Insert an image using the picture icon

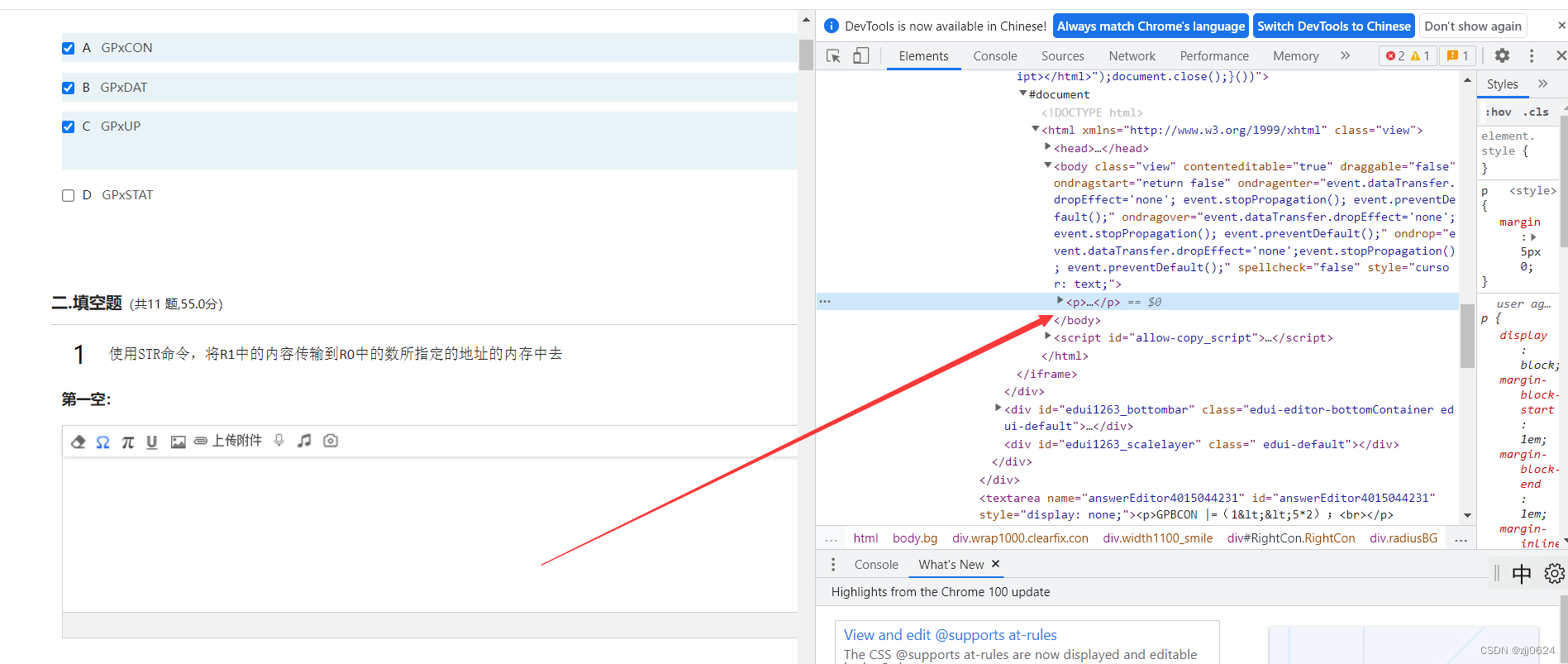[178, 442]
